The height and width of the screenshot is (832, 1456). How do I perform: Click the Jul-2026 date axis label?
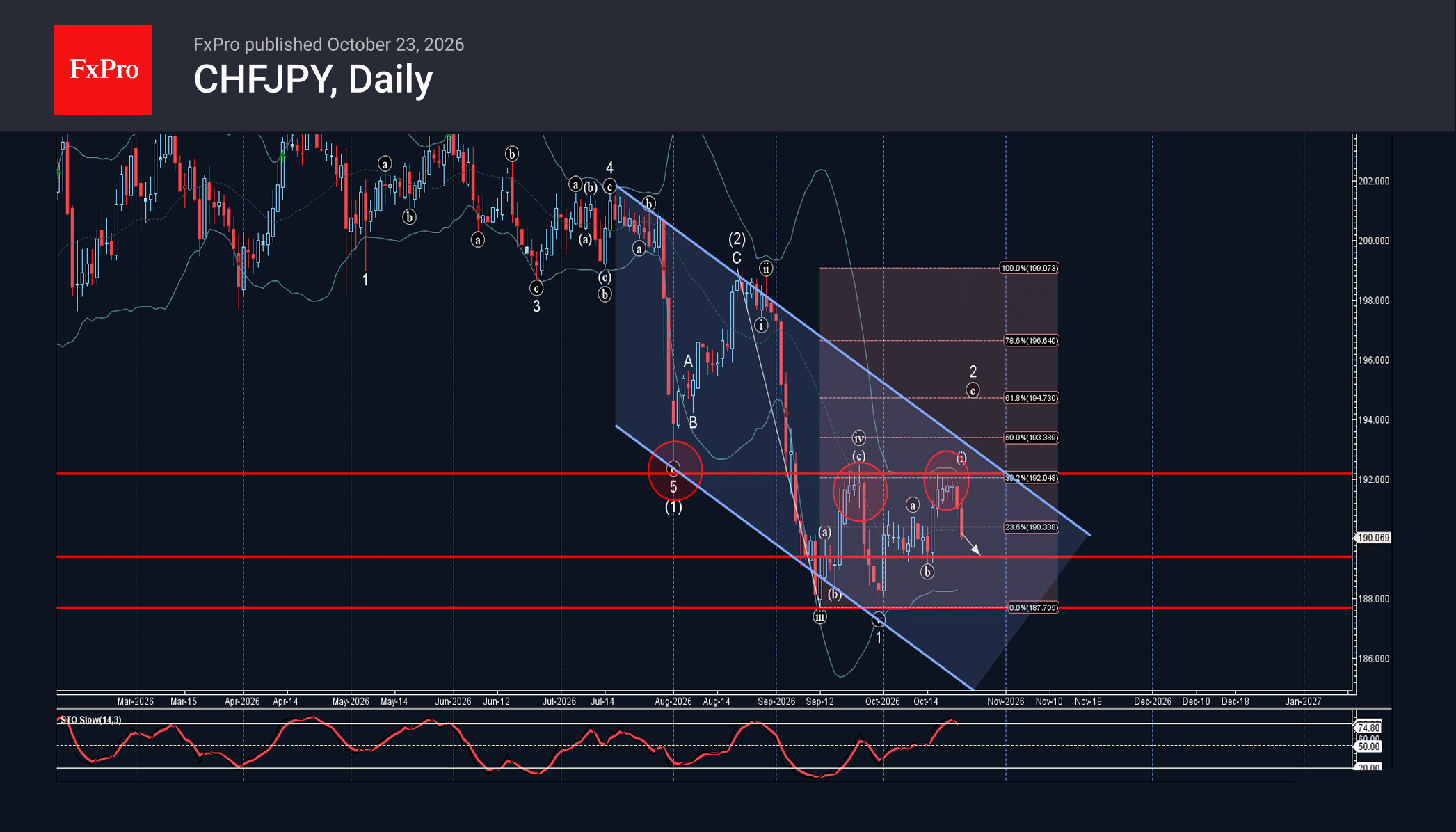pos(559,701)
